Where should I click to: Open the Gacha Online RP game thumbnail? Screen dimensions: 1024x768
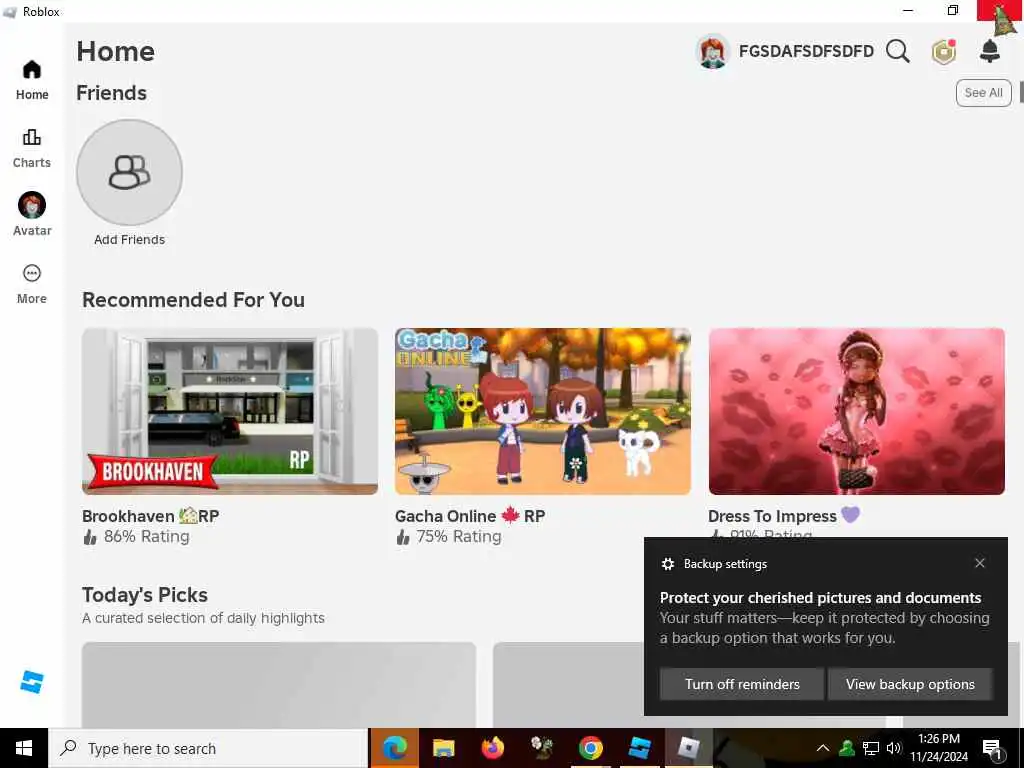pyautogui.click(x=543, y=411)
